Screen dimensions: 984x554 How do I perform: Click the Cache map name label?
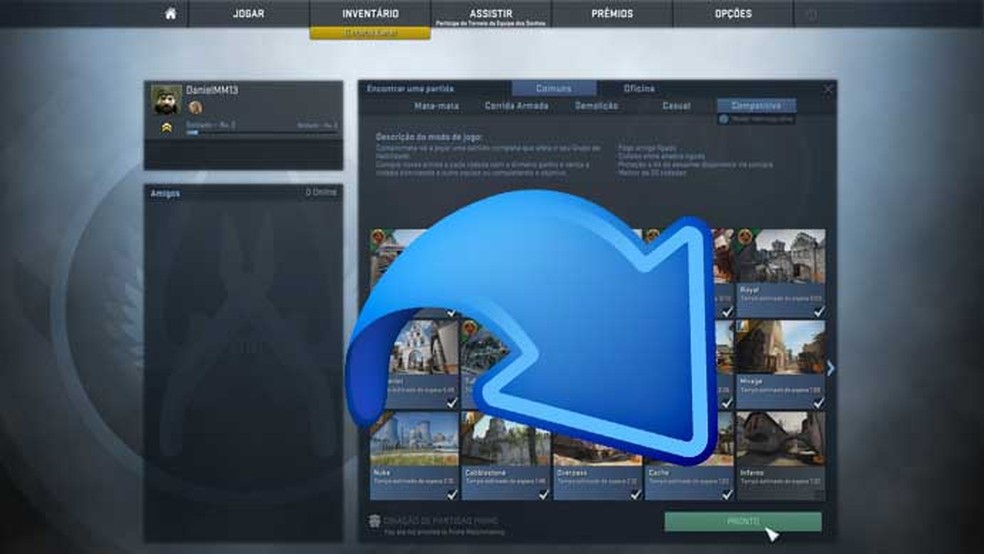coord(659,472)
